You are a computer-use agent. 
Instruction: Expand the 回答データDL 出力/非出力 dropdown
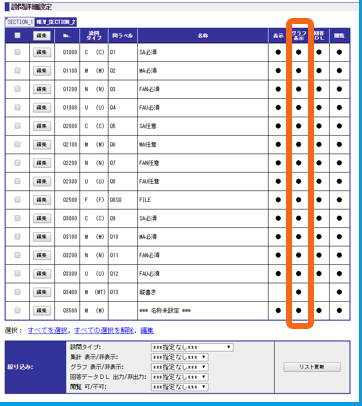click(x=180, y=377)
